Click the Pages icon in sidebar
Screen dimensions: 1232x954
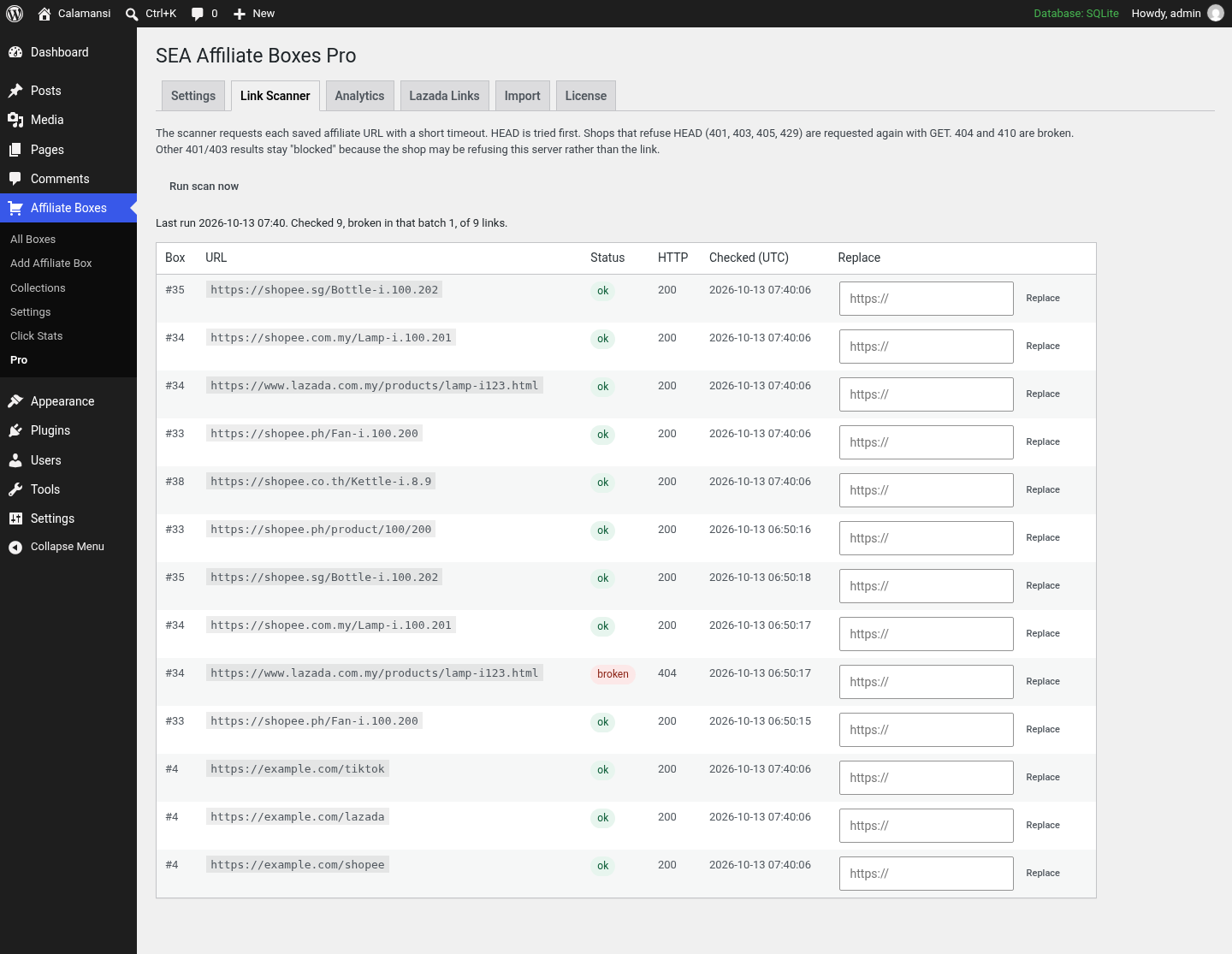click(x=15, y=150)
